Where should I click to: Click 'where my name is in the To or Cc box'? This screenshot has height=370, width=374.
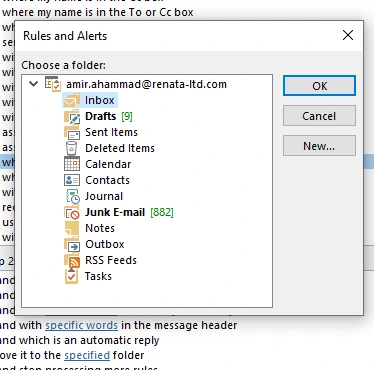[x=98, y=12]
